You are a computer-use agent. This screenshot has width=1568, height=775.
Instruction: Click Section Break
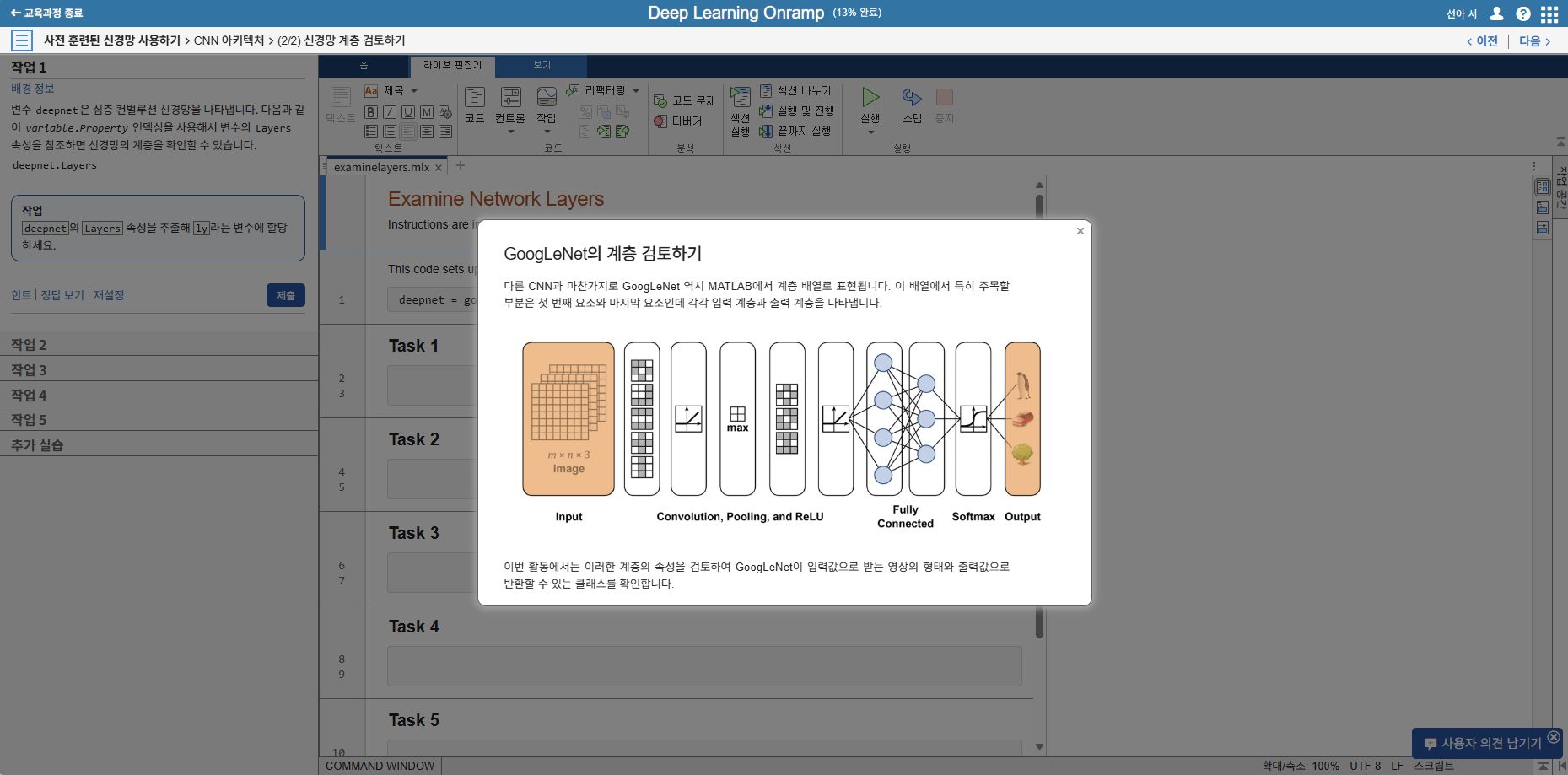[x=795, y=90]
